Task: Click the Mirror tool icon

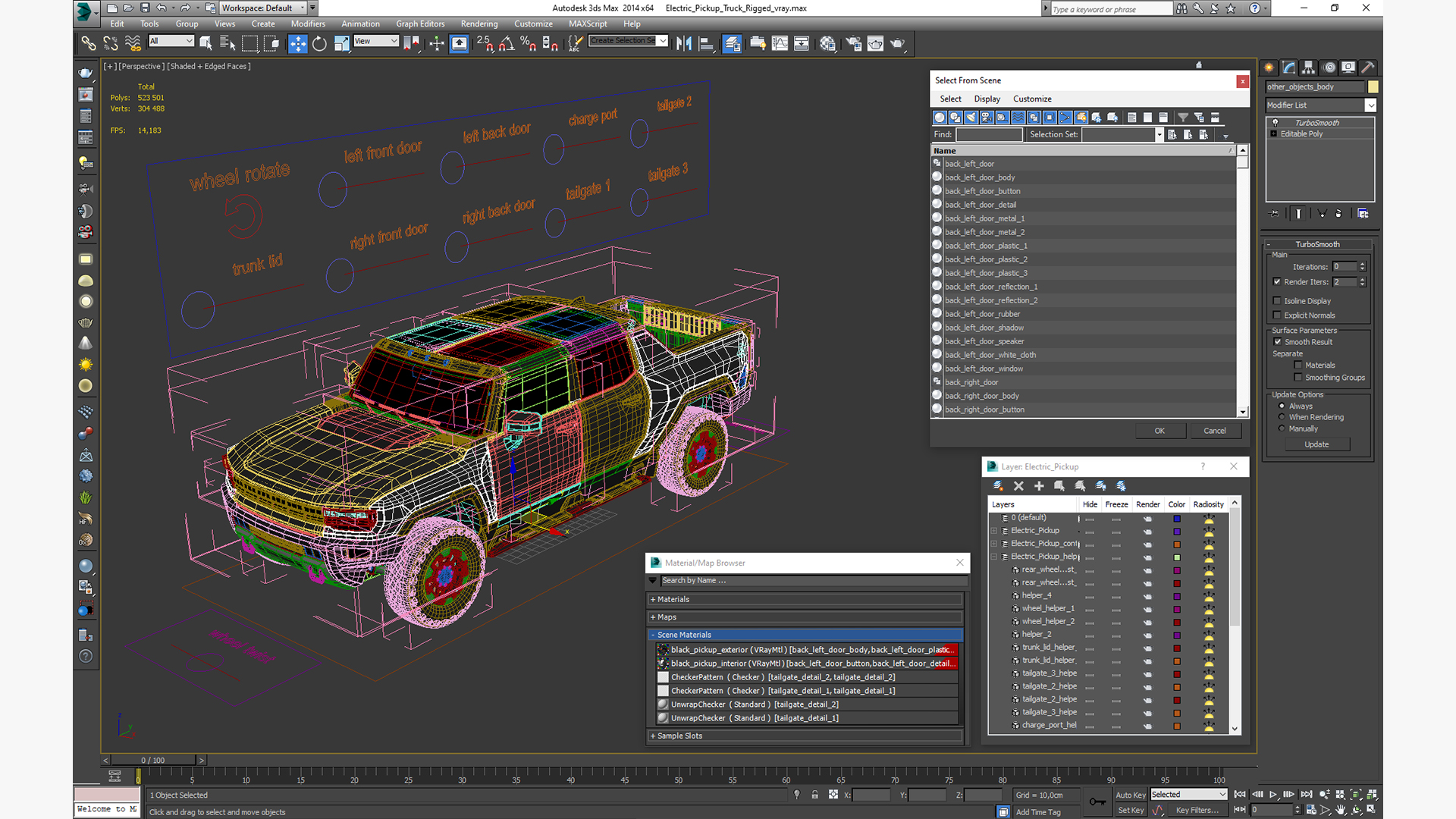Action: coord(684,43)
